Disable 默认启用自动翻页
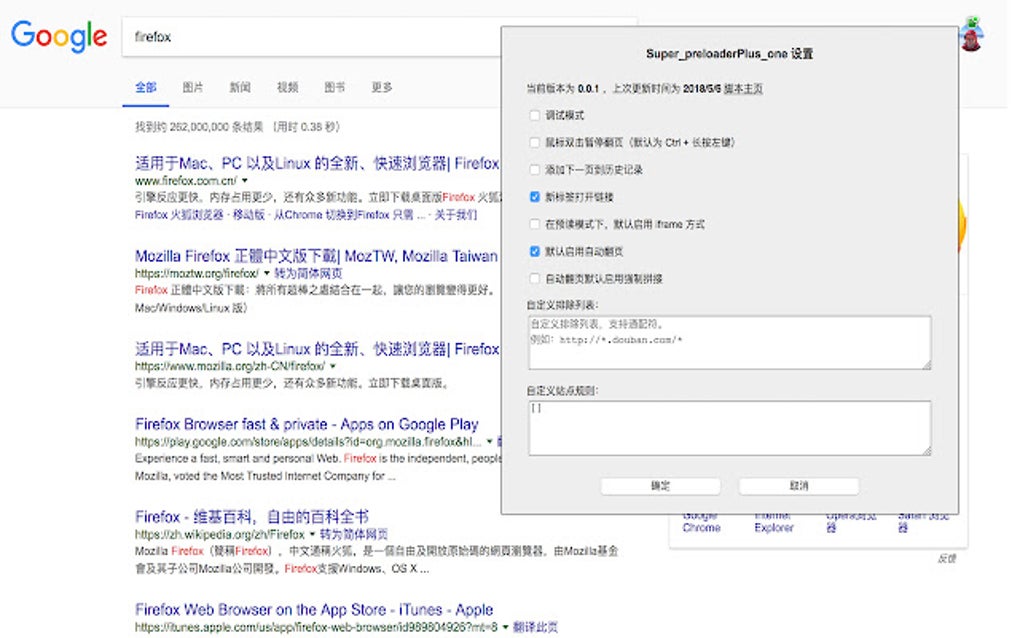This screenshot has height=638, width=1020. click(534, 251)
